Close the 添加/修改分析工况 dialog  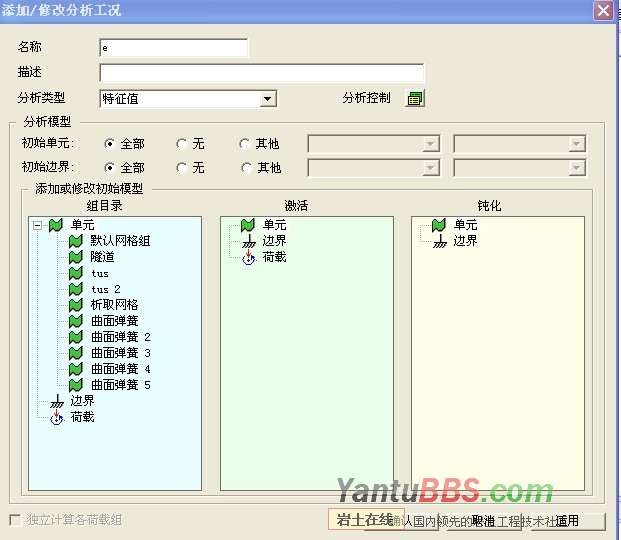tap(603, 10)
